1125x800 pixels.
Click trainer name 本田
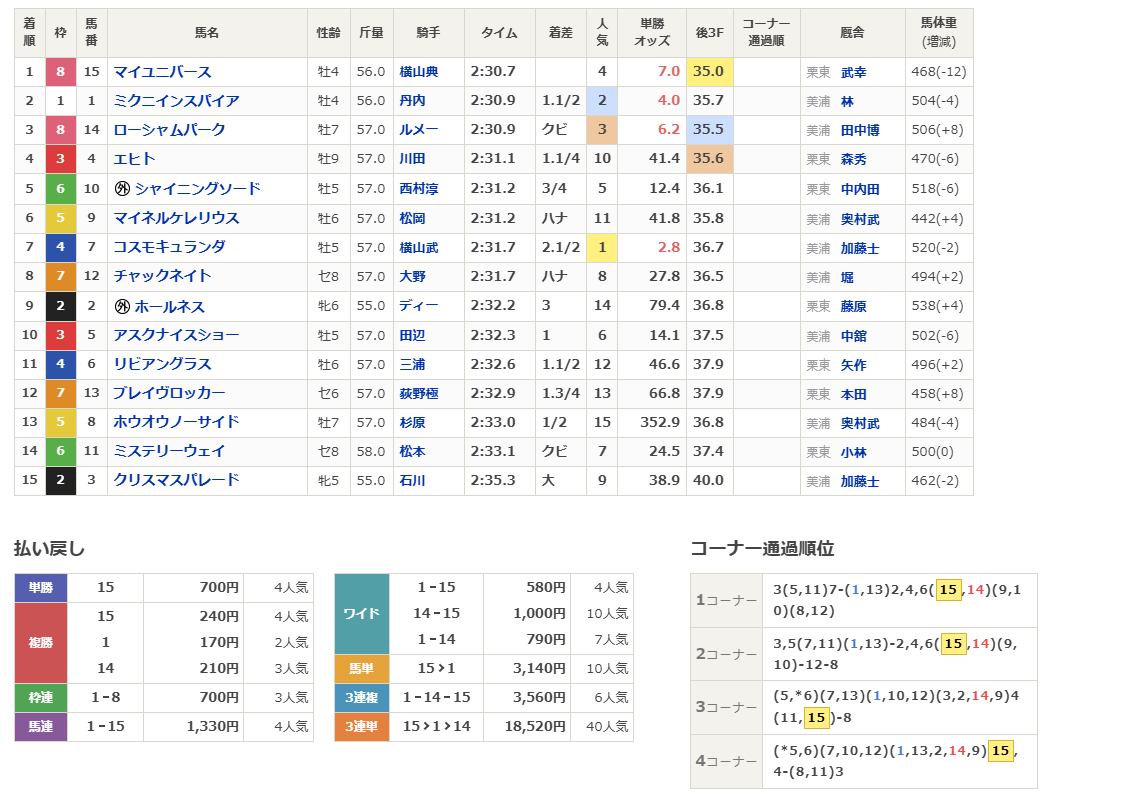pos(854,395)
